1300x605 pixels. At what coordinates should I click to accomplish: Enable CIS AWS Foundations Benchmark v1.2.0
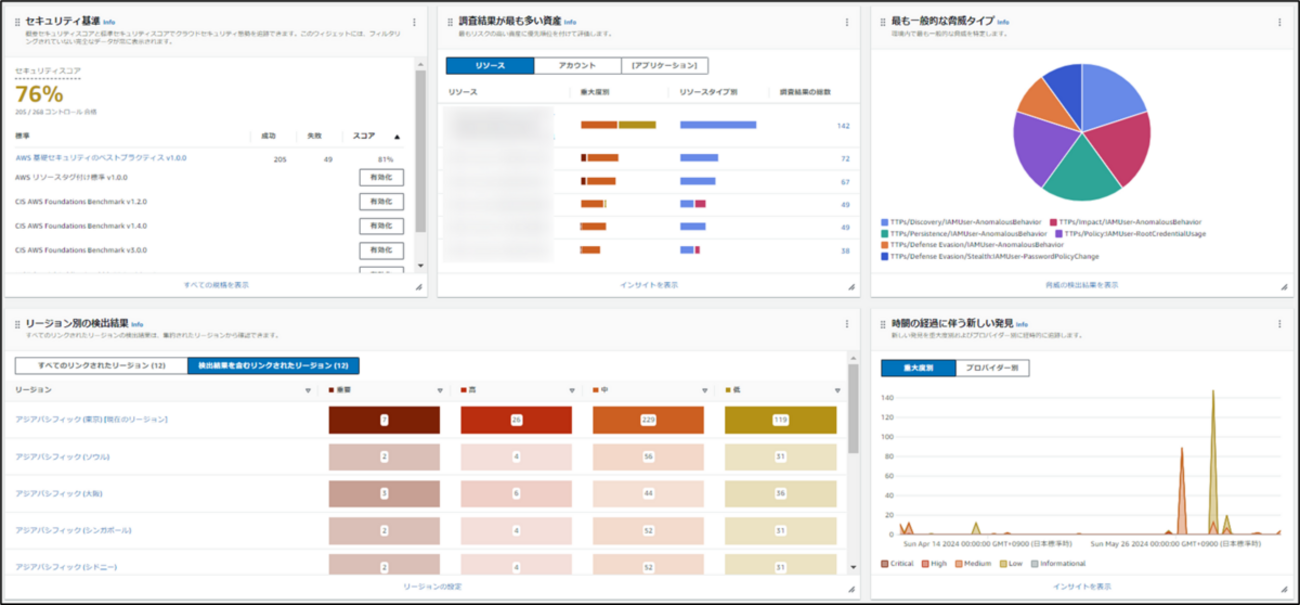tap(381, 202)
